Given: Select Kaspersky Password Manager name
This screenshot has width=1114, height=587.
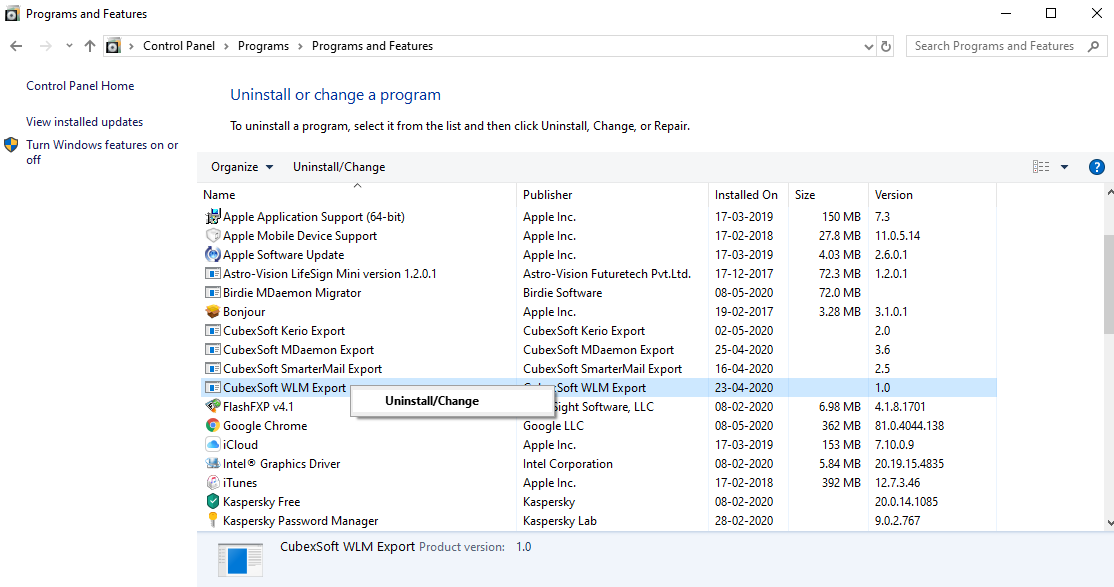Looking at the screenshot, I should pos(301,520).
